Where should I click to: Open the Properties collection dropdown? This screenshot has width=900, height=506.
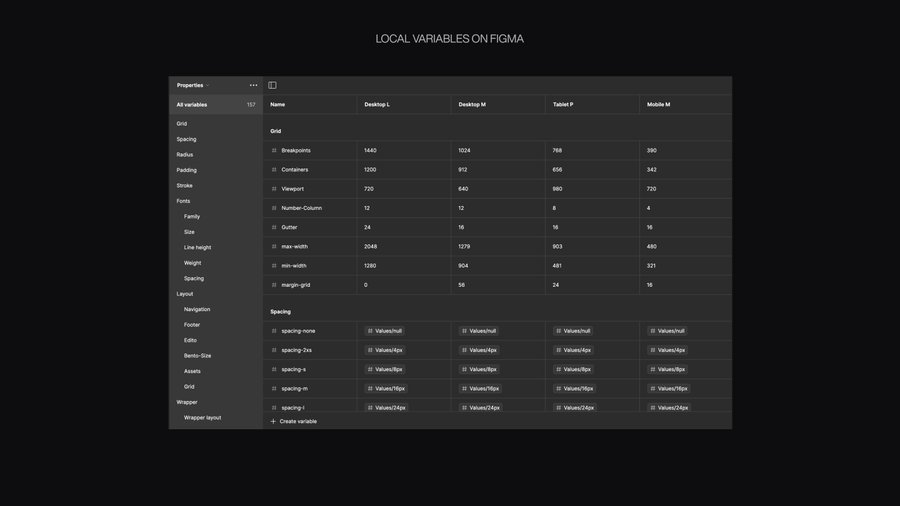193,85
